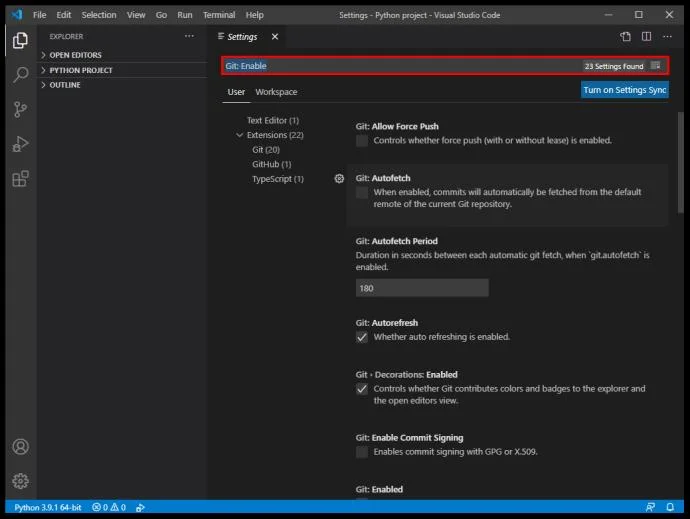Switch to the Workspace settings tab
Screen dimensions: 690x519
click(x=276, y=92)
